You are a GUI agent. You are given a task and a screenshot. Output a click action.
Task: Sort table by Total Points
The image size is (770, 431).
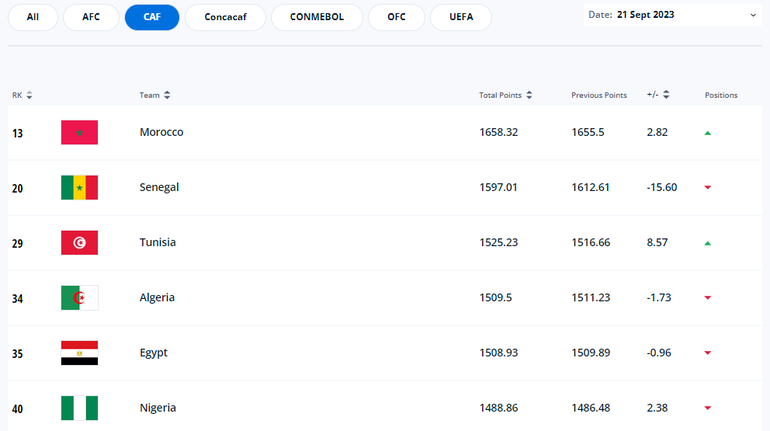coord(528,95)
